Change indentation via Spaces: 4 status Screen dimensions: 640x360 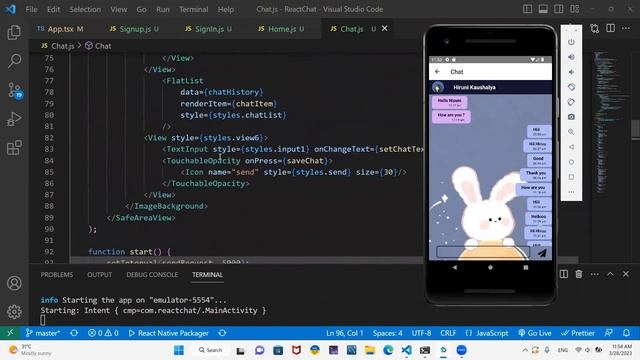(x=387, y=333)
